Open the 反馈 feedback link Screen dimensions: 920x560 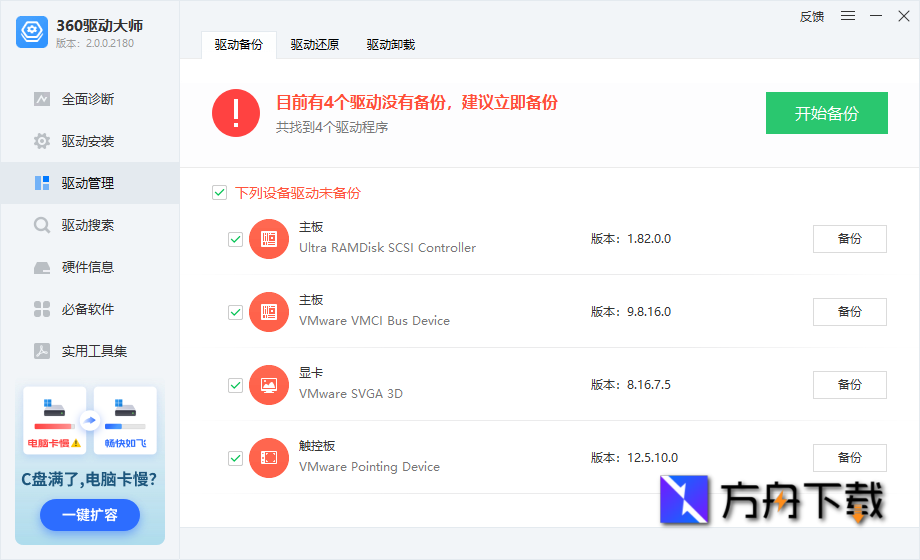812,16
